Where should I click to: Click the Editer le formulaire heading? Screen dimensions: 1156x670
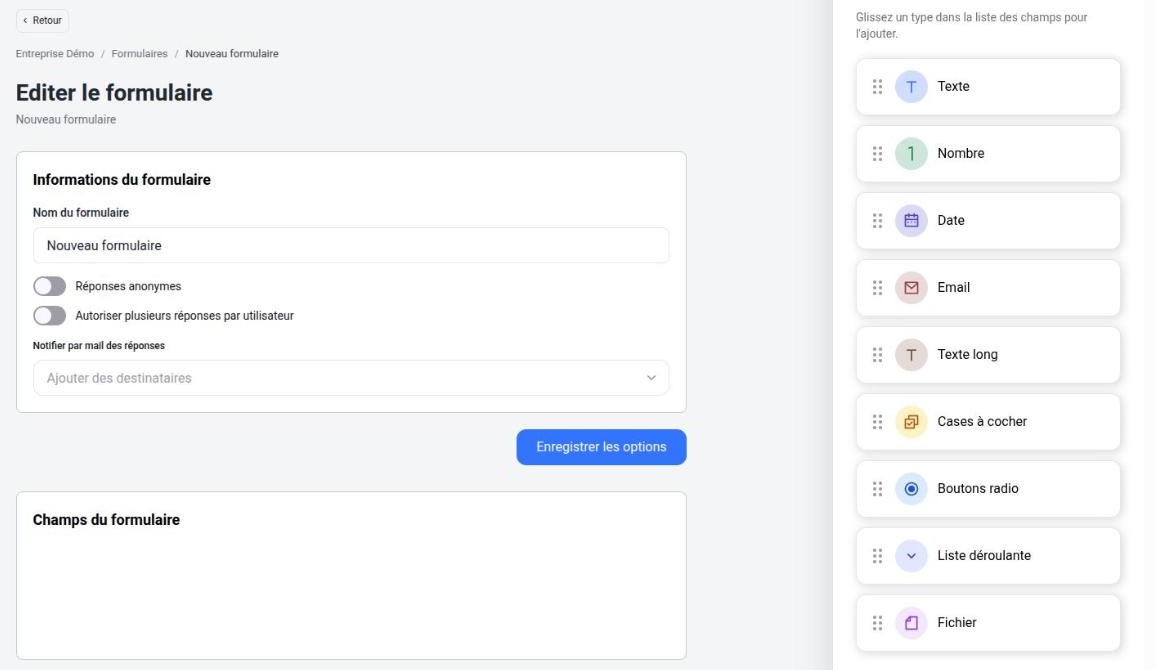coord(114,93)
